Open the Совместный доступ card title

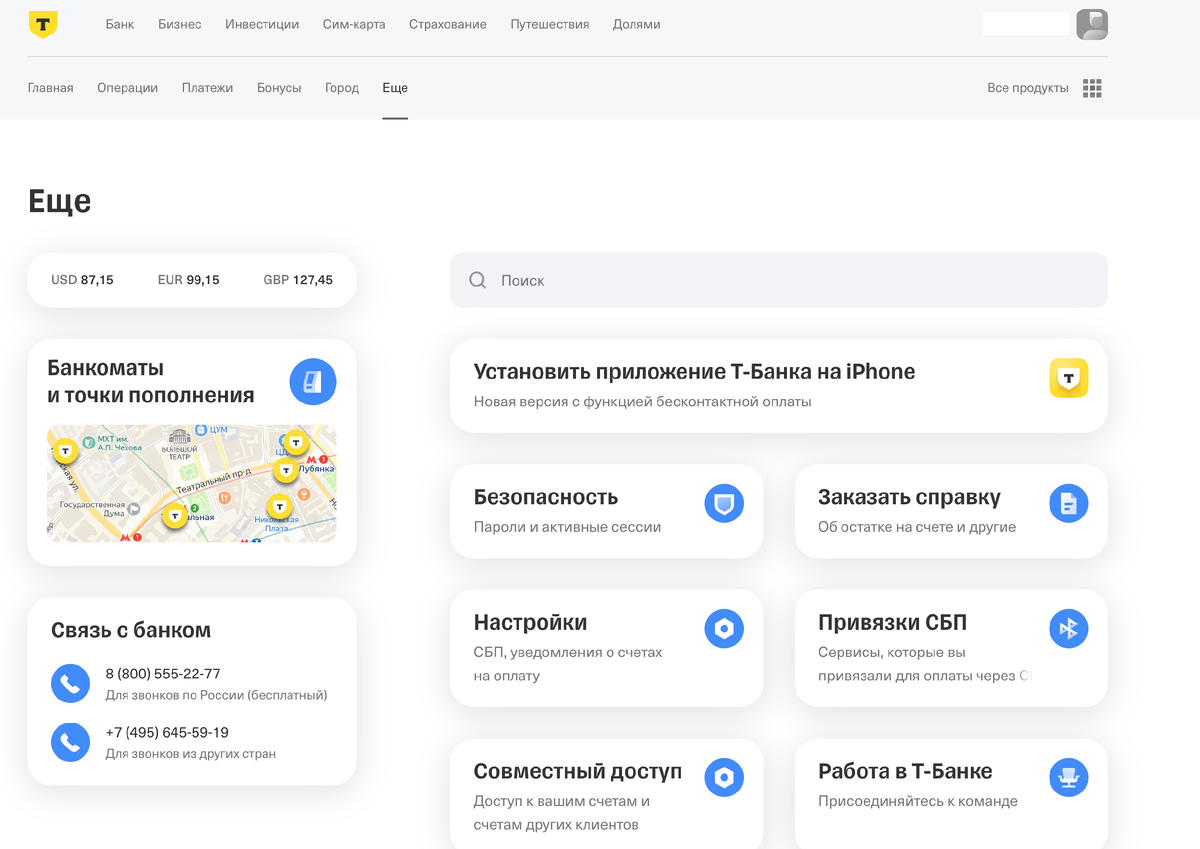[578, 771]
